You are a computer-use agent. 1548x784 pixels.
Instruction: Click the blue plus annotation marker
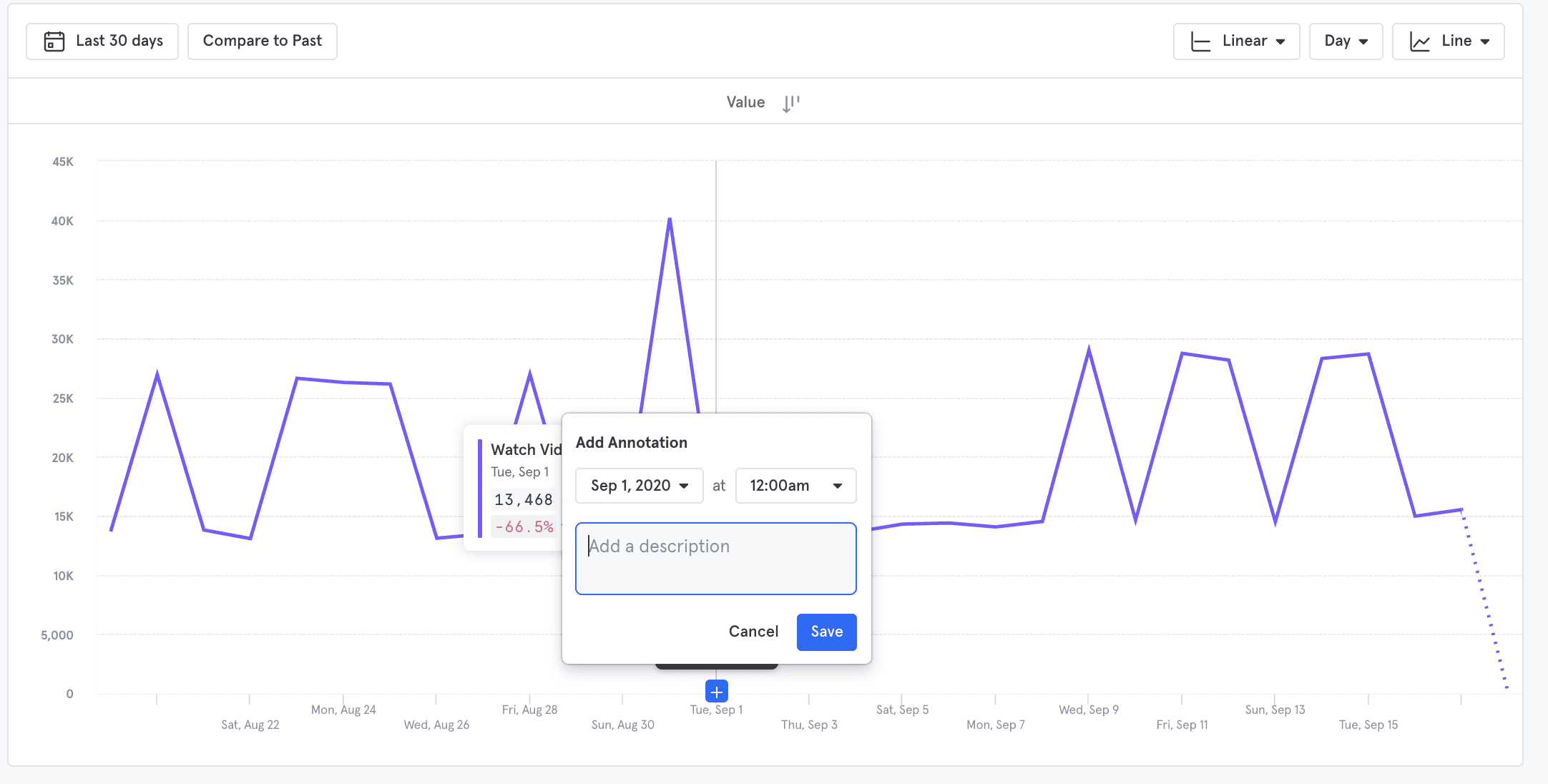pos(716,692)
